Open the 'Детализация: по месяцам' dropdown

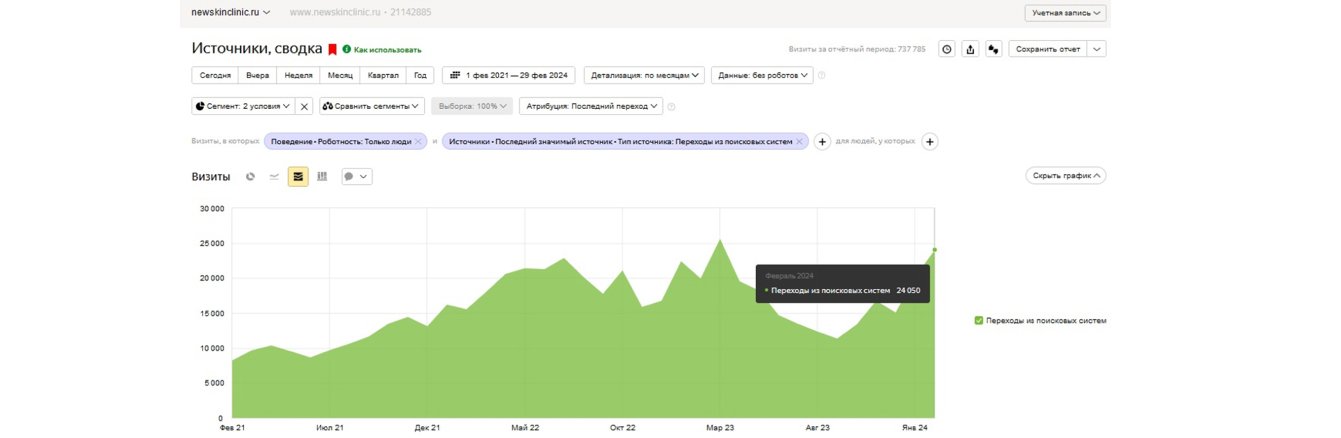(x=645, y=75)
